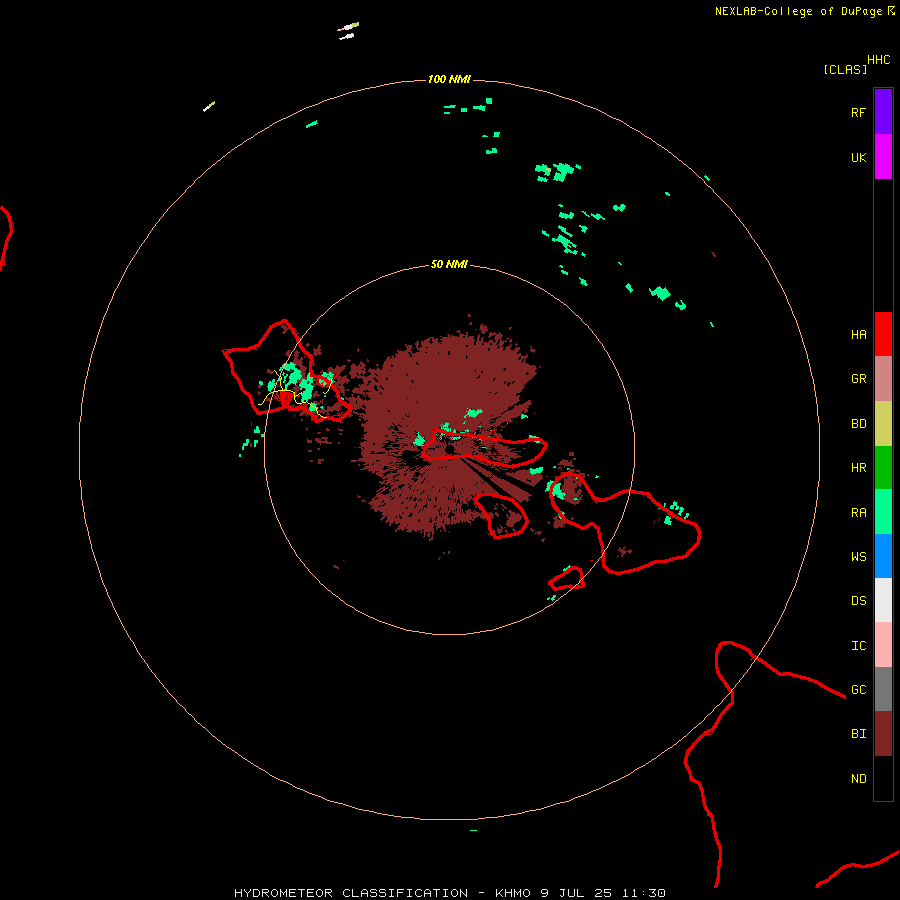Click the HHC product code text

click(879, 60)
